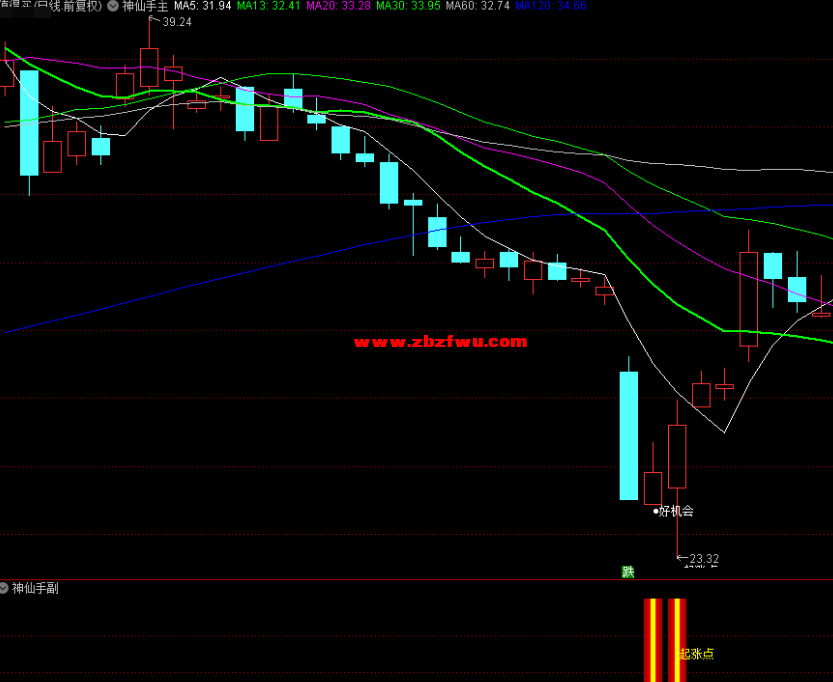Screen dimensions: 833x682
Task: Select the MA13 moving average label
Action: 270,6
